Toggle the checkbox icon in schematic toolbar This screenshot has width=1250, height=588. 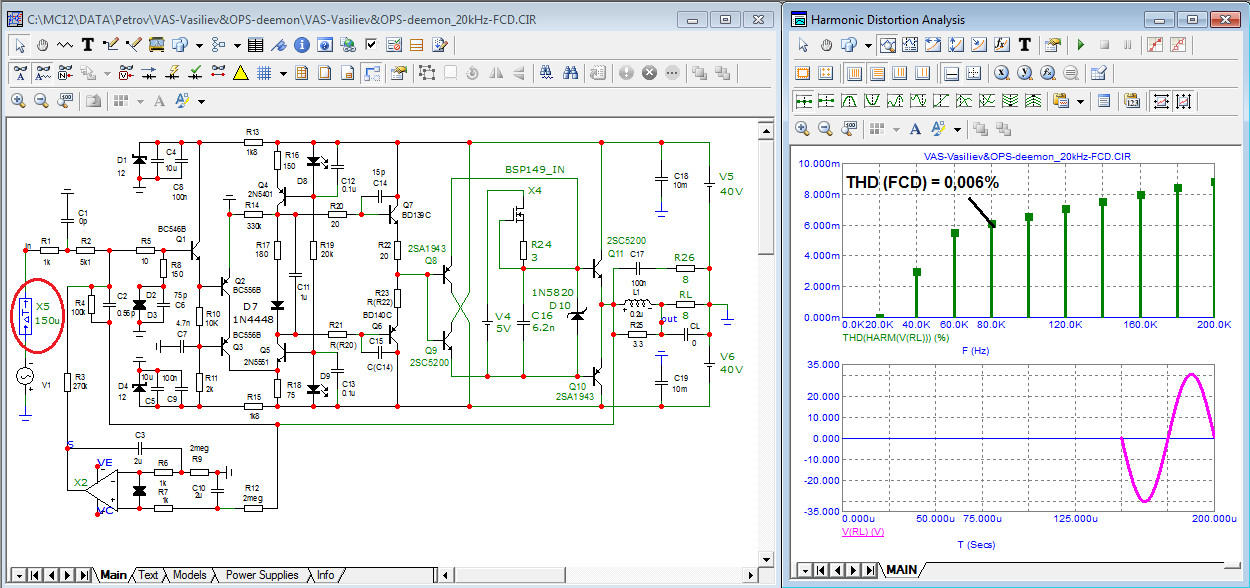371,45
